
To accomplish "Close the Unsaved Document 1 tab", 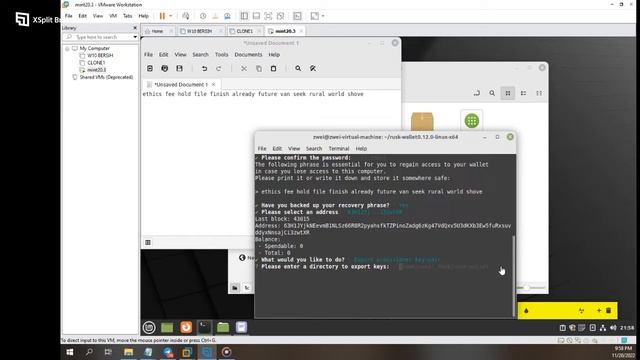I will 213,84.
